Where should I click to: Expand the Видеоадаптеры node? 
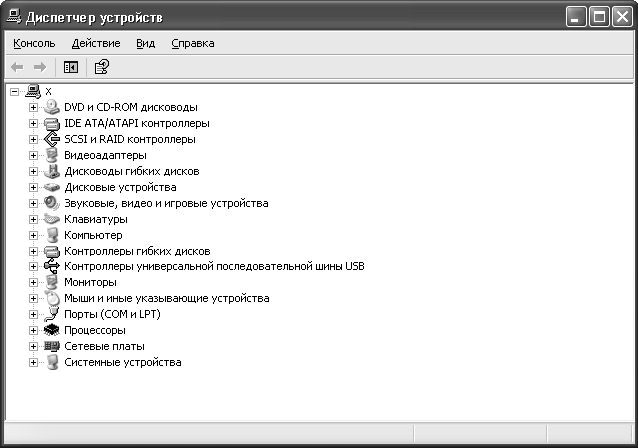(33, 155)
